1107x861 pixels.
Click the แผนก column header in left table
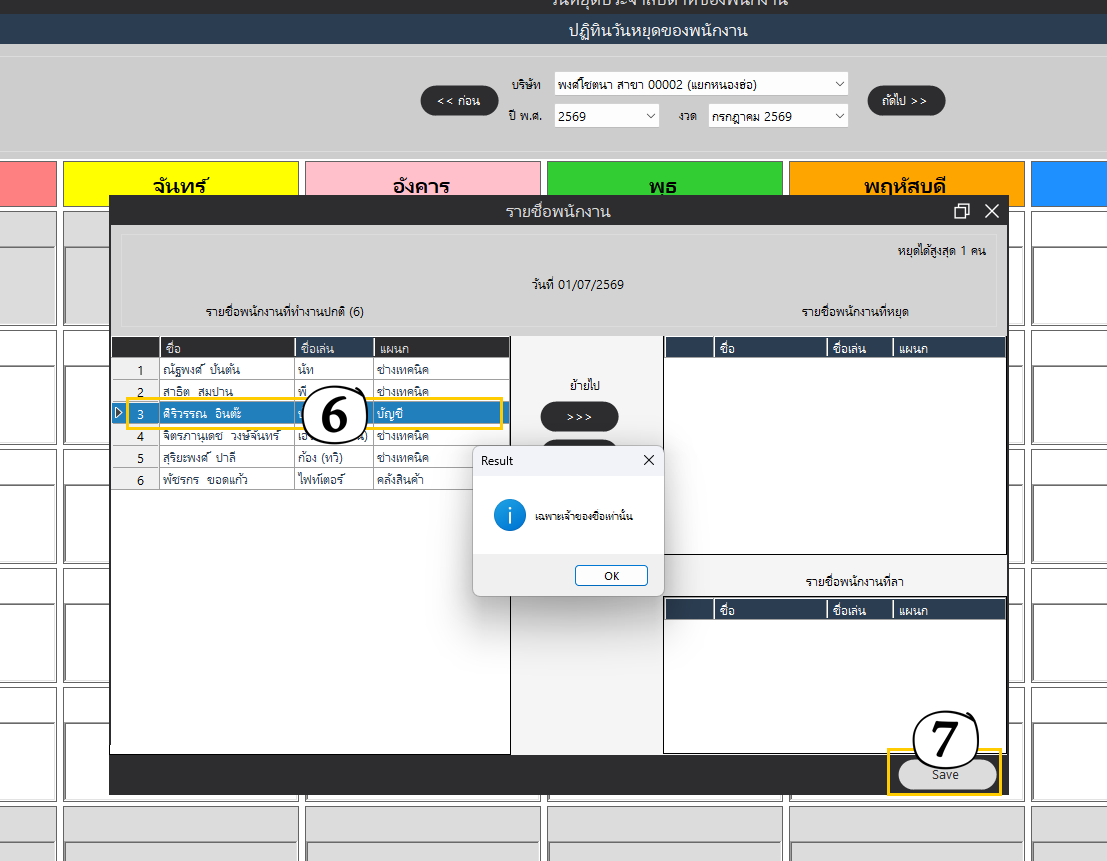point(441,348)
